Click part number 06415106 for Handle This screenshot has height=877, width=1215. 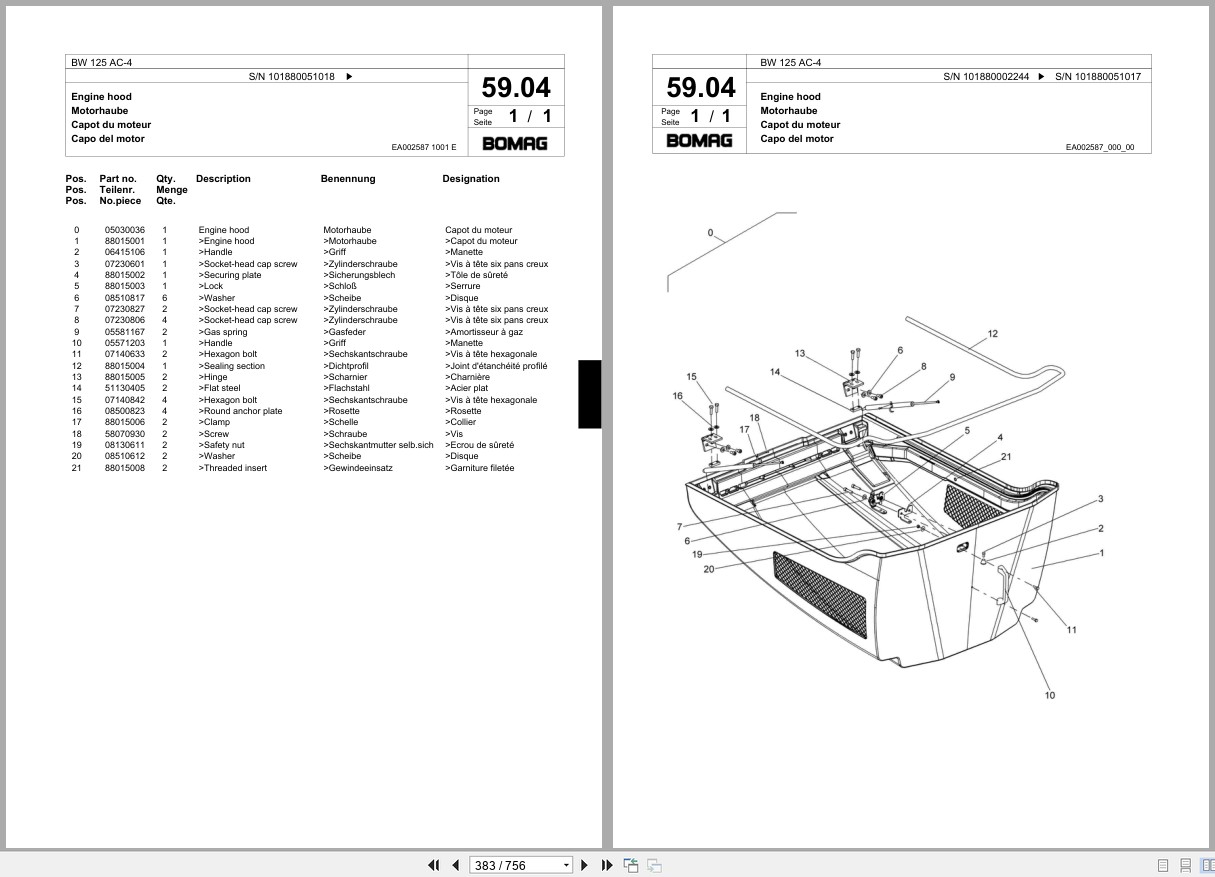click(x=125, y=252)
